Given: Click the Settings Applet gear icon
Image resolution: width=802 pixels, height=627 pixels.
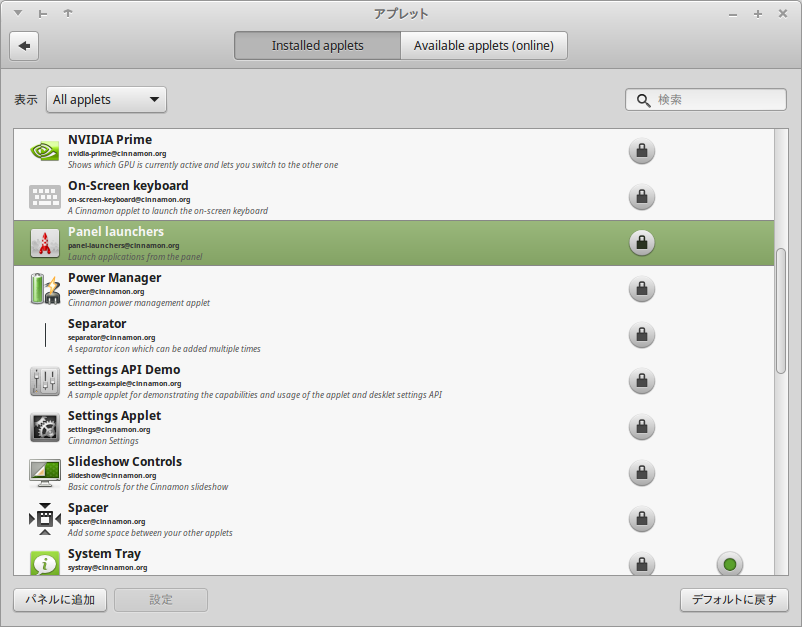Looking at the screenshot, I should point(45,427).
